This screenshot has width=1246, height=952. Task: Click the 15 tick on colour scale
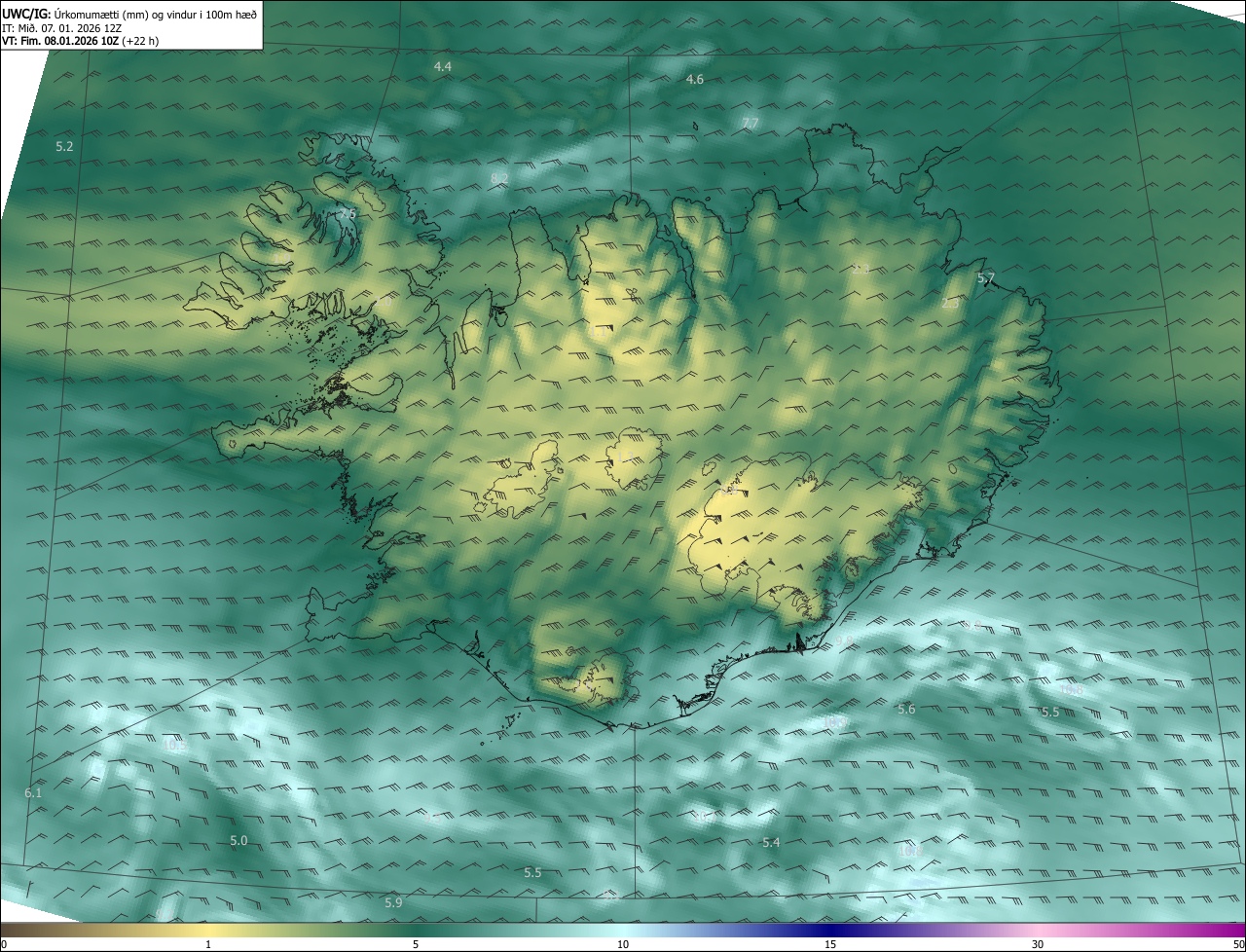tap(830, 944)
